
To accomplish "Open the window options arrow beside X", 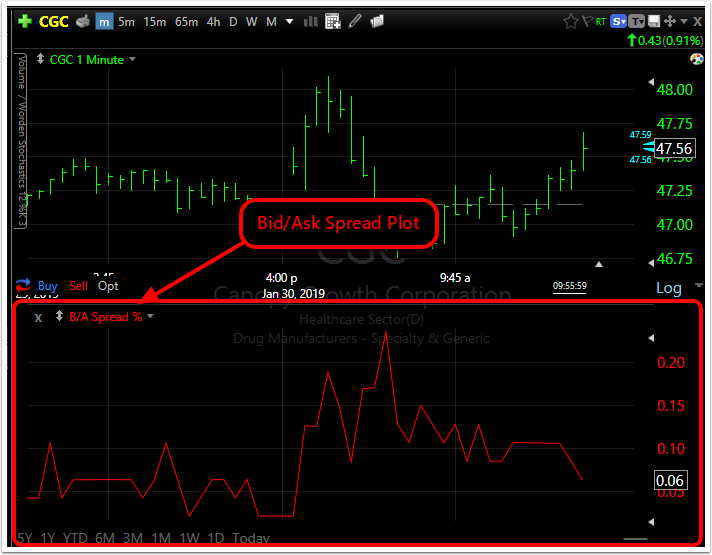I will pos(684,21).
